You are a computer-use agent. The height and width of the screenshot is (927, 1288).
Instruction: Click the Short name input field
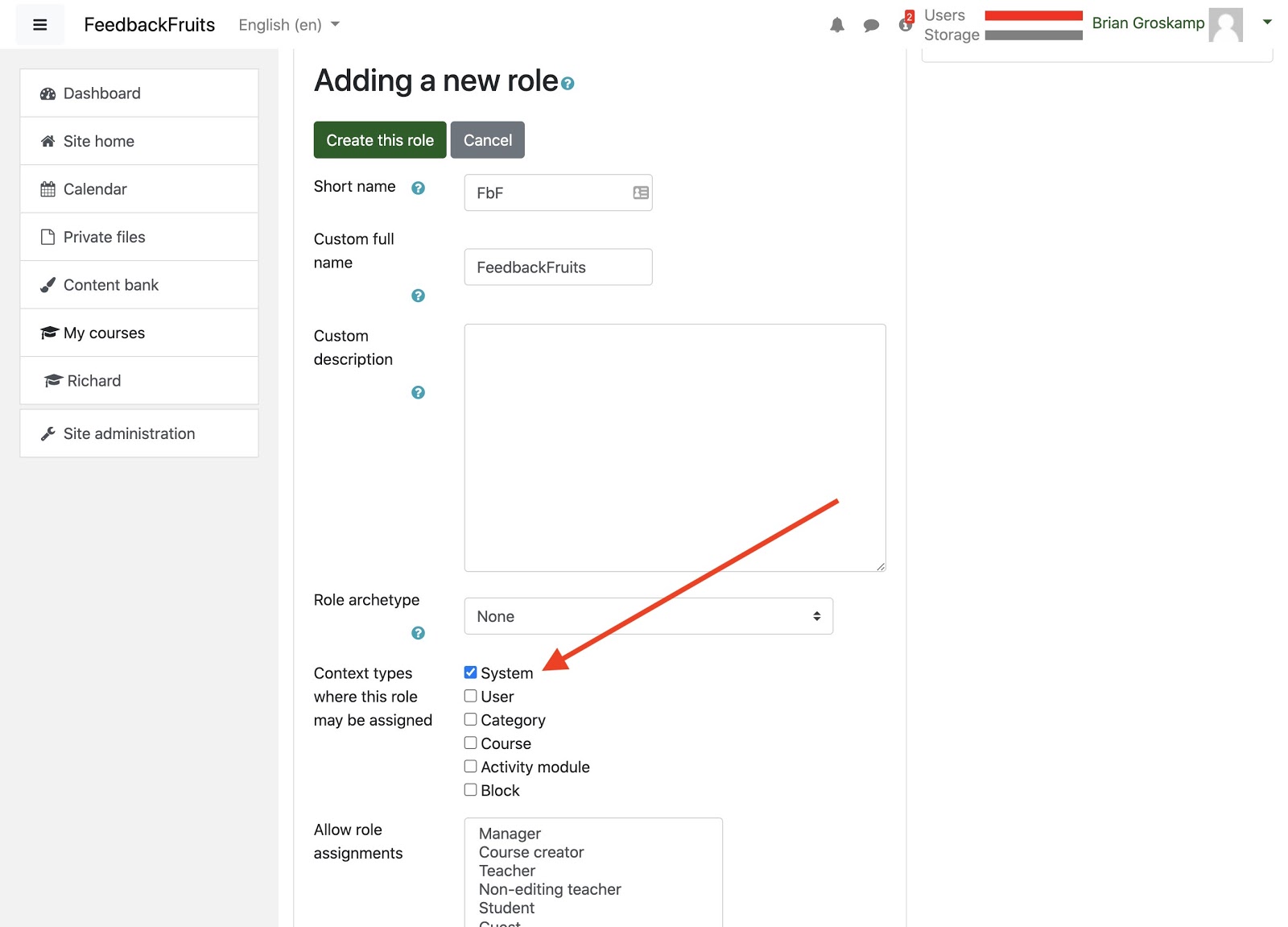[558, 193]
